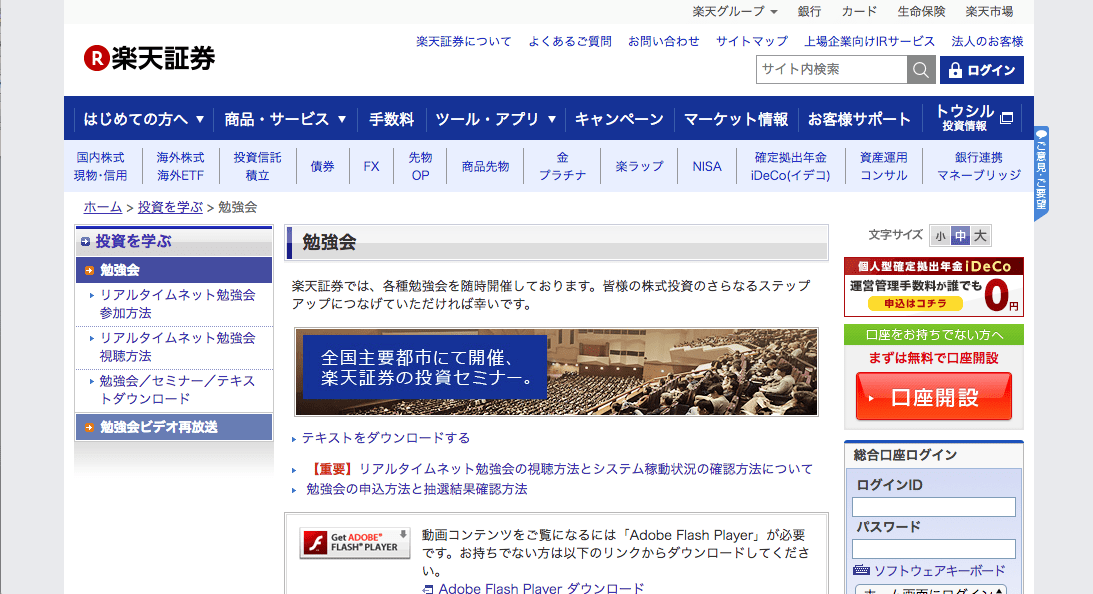Expand the 商品・サービス menu
1093x594 pixels.
point(286,119)
